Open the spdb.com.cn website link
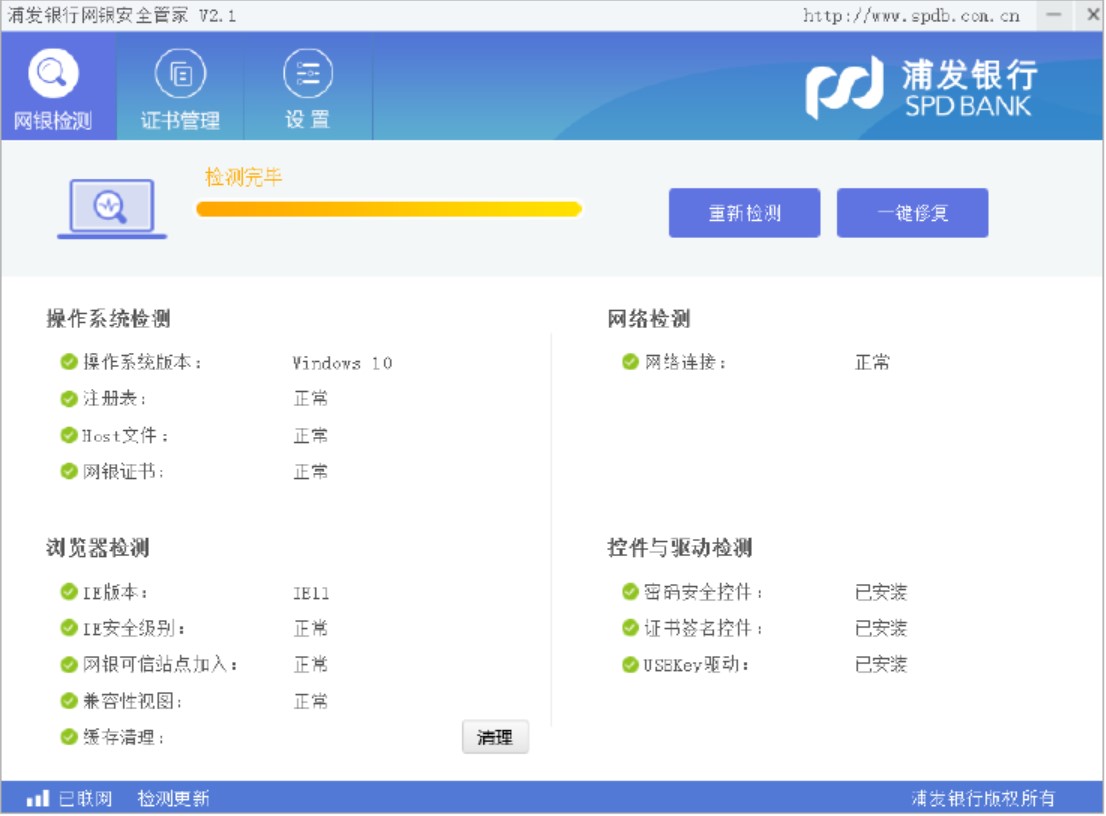1106x816 pixels. click(911, 16)
